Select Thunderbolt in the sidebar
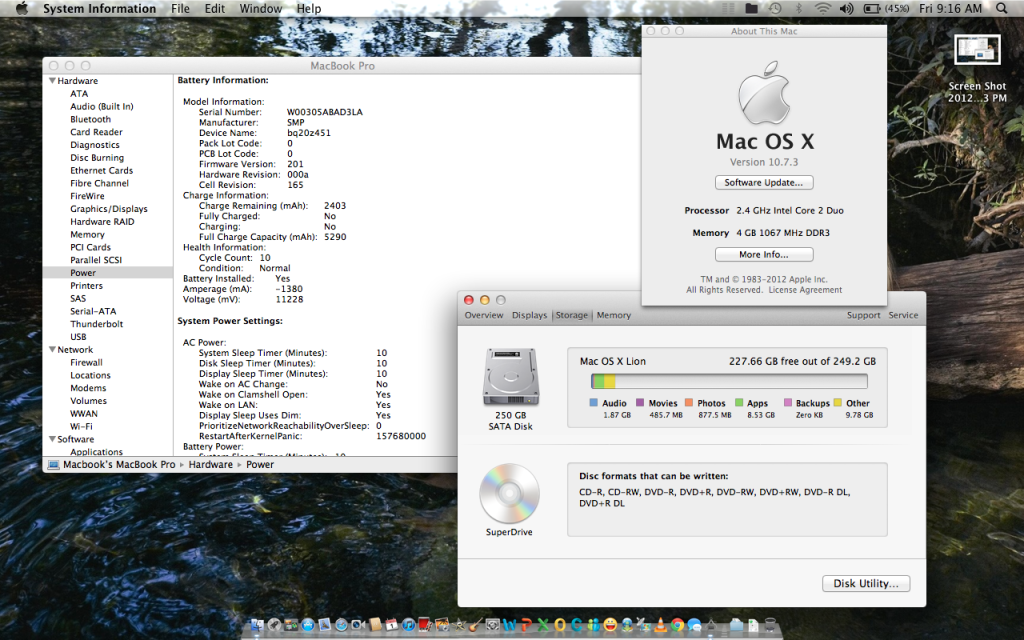The width and height of the screenshot is (1024, 640). [97, 323]
